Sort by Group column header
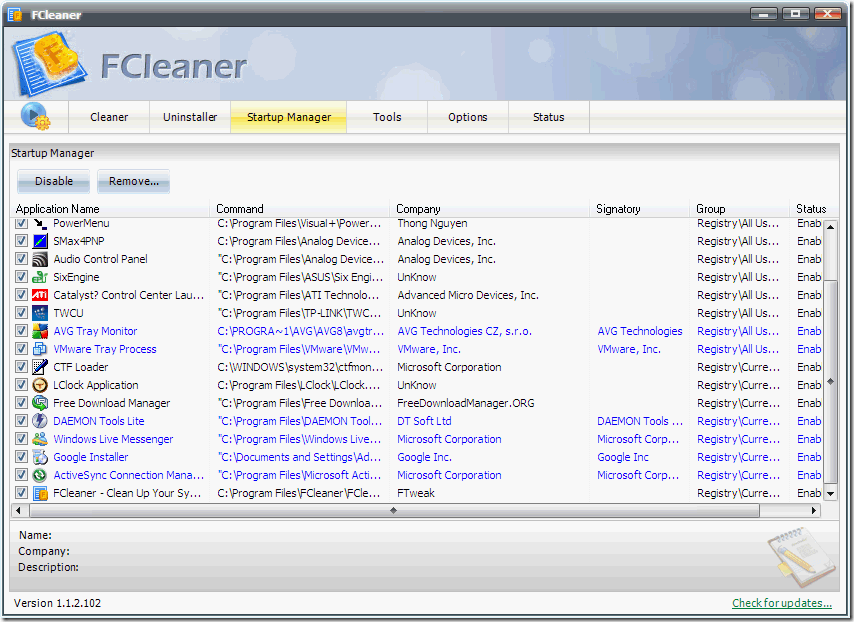 coord(740,209)
